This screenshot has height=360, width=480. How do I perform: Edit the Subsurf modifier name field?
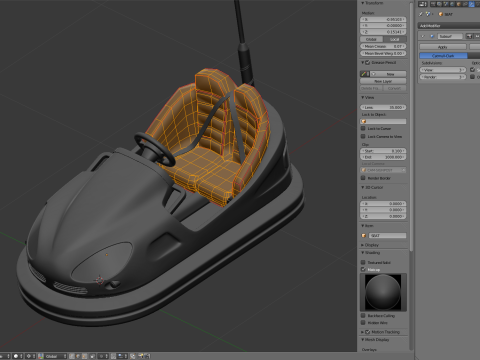[x=450, y=36]
